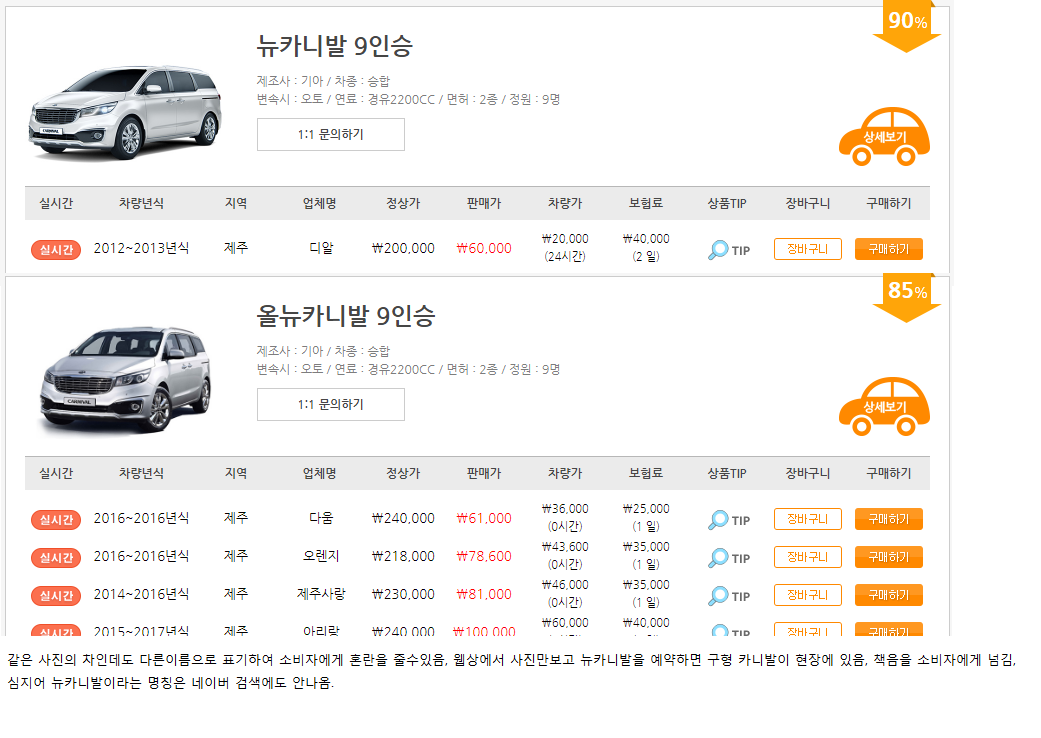Click the 실시간 badge on 아리랑 row
The width and height of the screenshot is (1041, 738).
(x=55, y=630)
